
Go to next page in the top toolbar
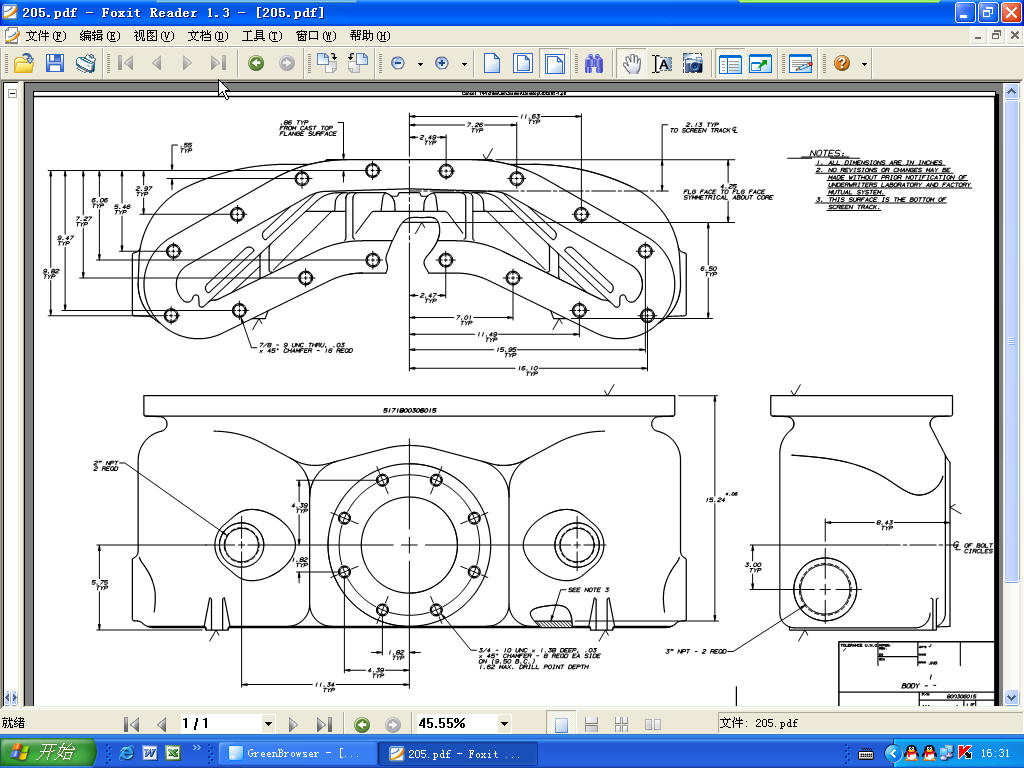click(187, 63)
